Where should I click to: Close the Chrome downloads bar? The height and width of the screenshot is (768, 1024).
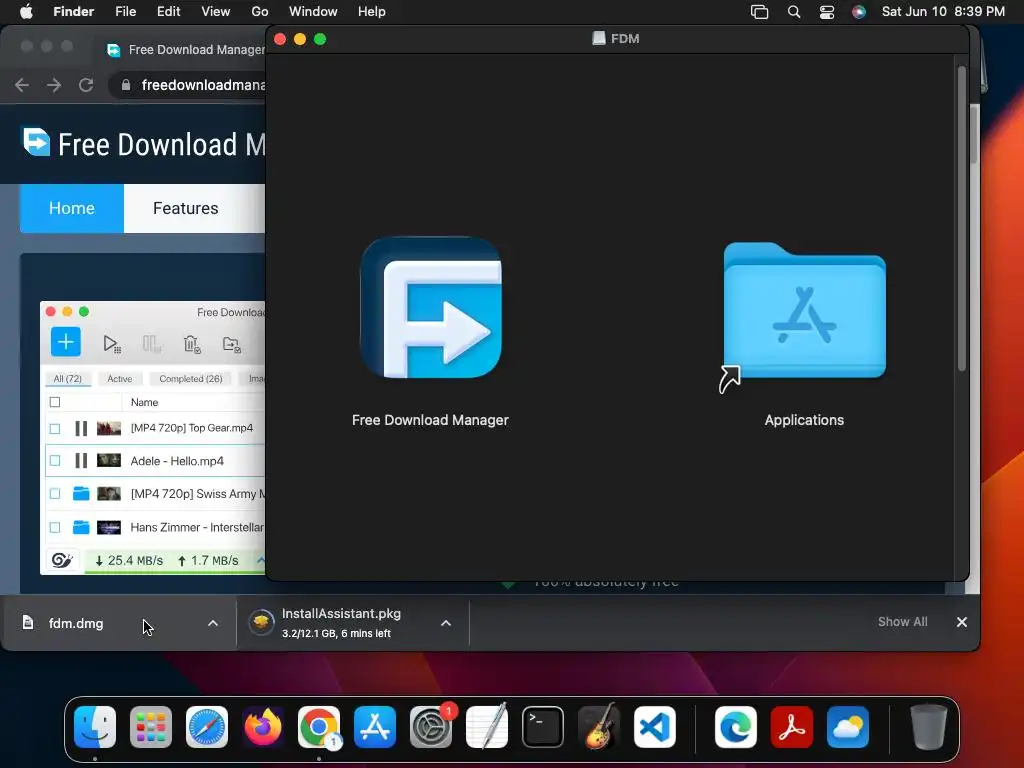[962, 622]
